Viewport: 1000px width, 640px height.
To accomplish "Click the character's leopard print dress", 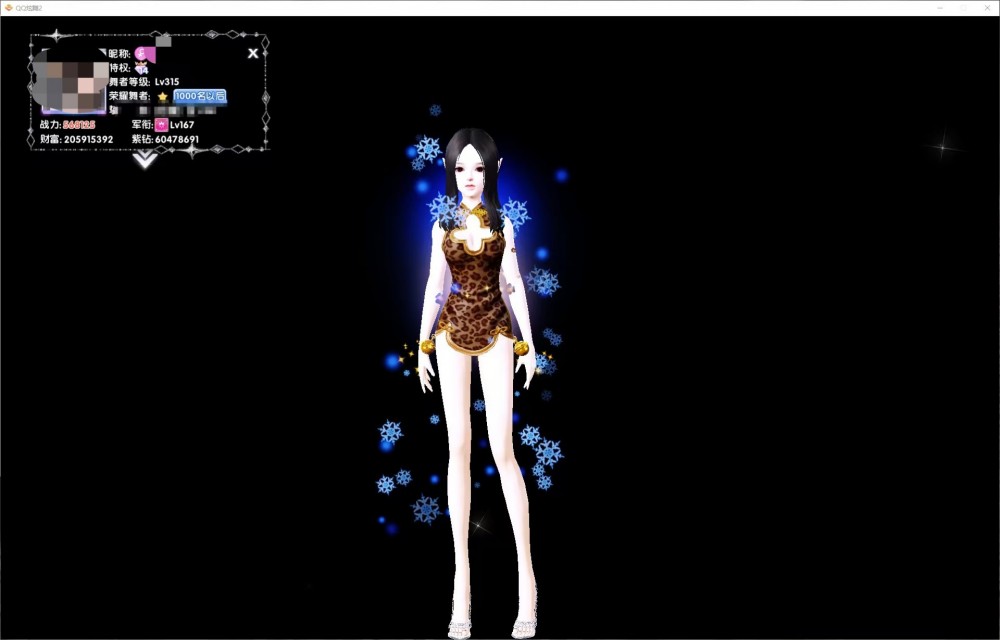I will point(476,290).
